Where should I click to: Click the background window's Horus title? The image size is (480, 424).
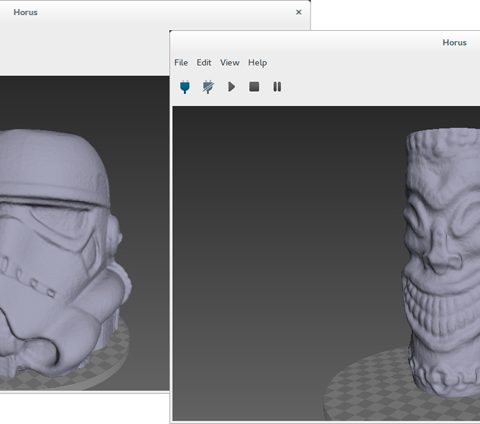point(25,12)
